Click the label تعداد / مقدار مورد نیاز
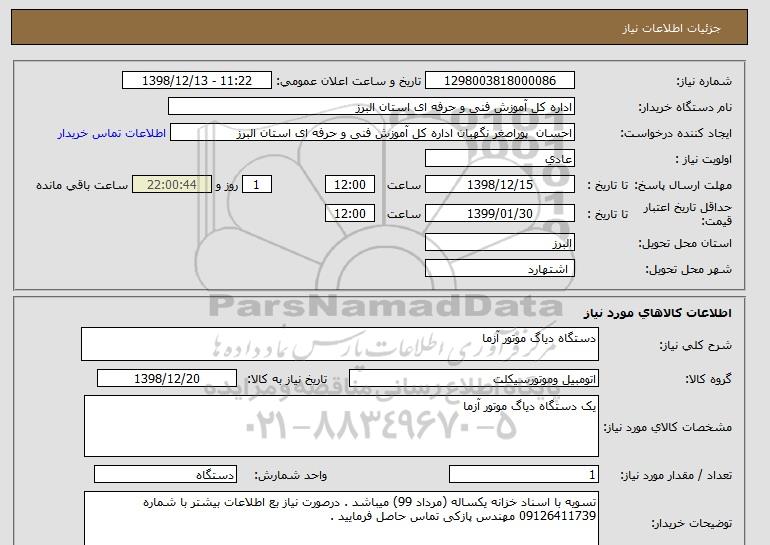 pyautogui.click(x=676, y=475)
